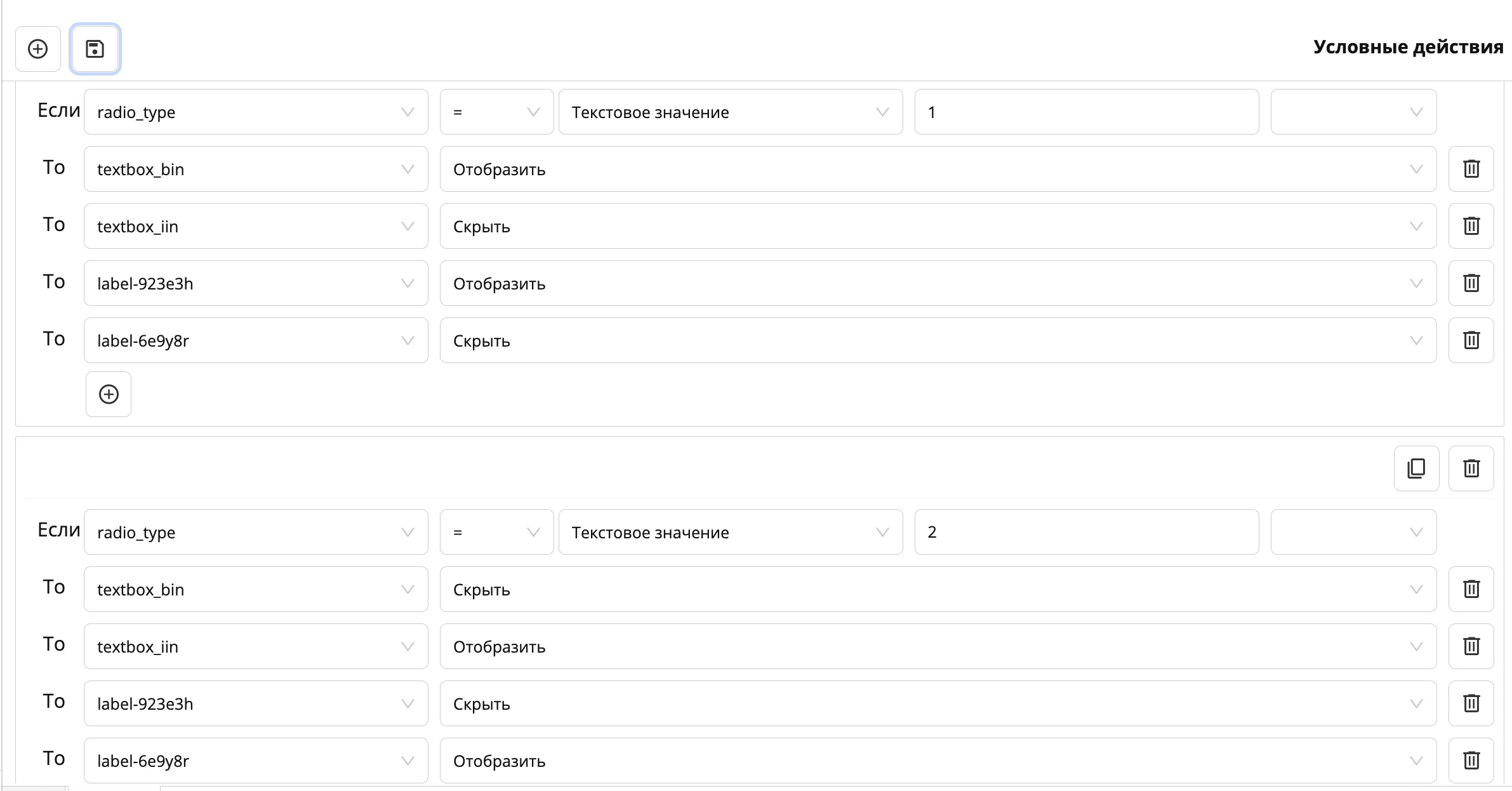Screen dimensions: 1512x791
Task: Open first radio_type field dropdown
Action: pyautogui.click(x=256, y=112)
